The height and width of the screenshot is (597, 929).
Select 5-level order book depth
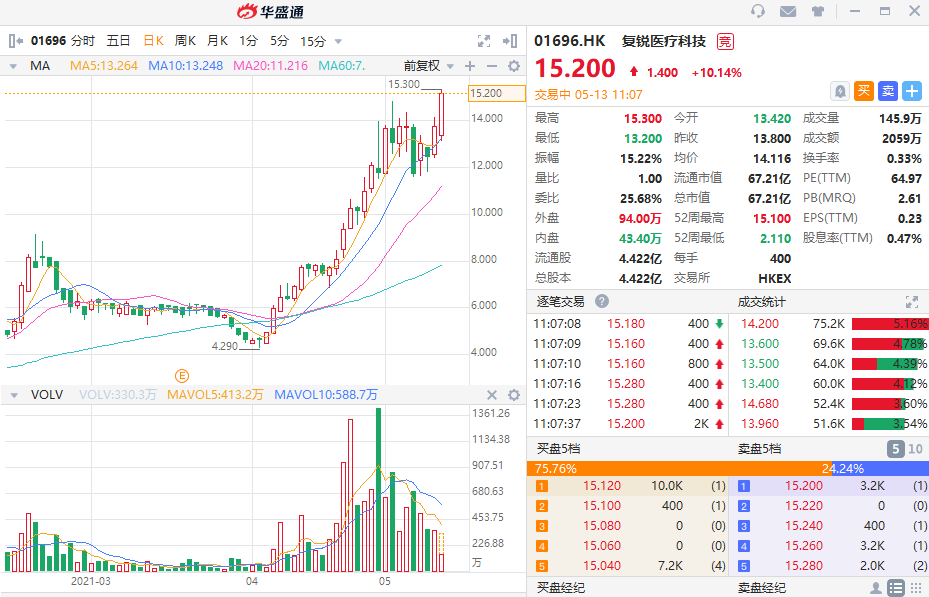point(896,449)
